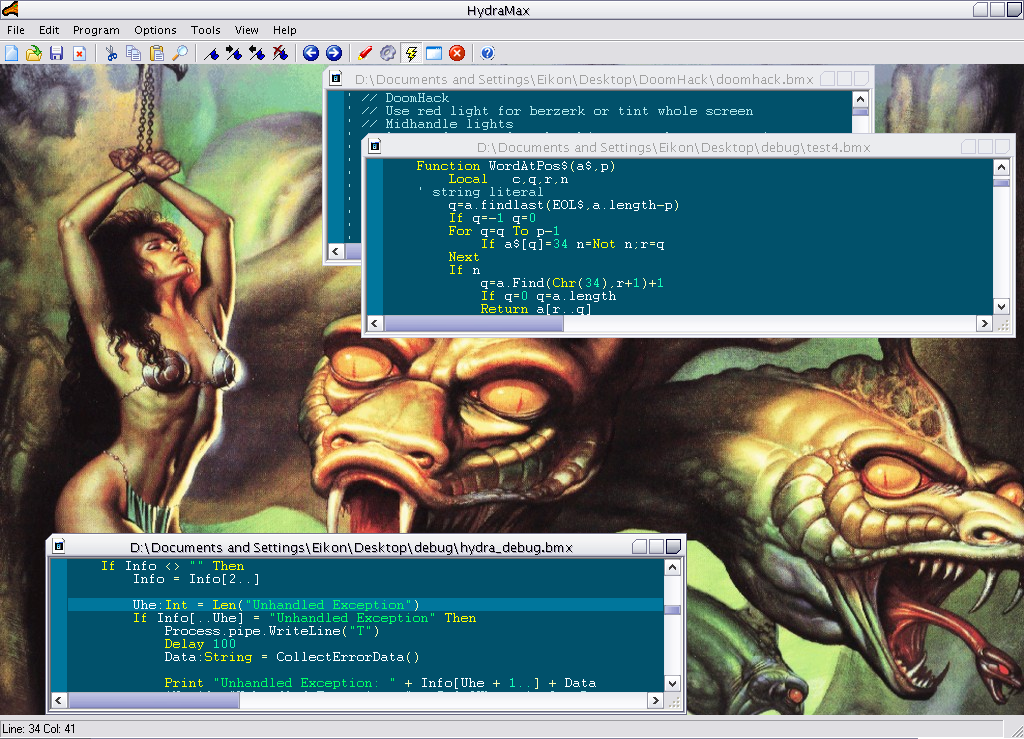The height and width of the screenshot is (739, 1024).
Task: Open the Options menu
Action: pyautogui.click(x=155, y=30)
